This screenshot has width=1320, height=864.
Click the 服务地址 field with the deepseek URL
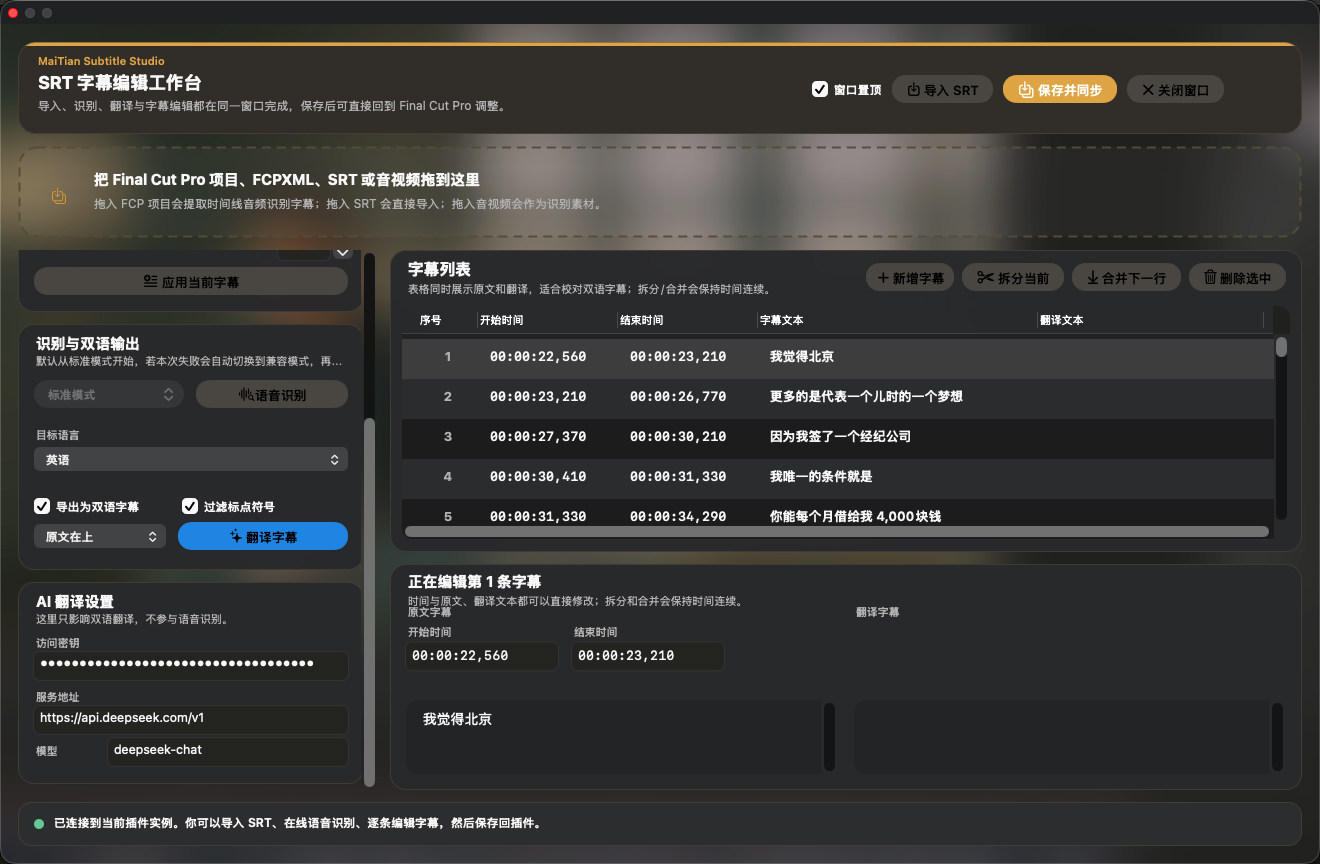click(191, 719)
